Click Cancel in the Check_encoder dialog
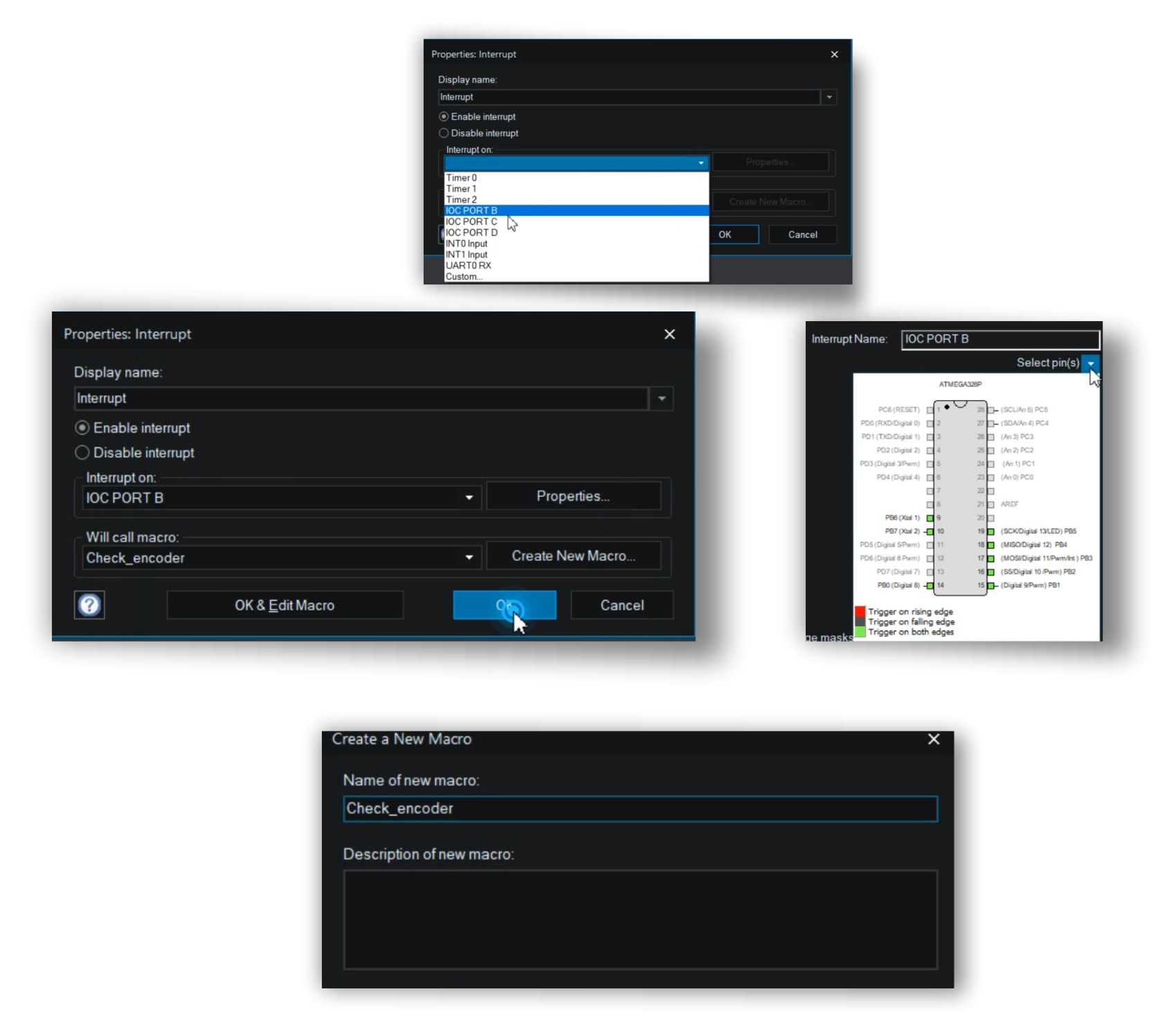Screen dimensions: 1176x1032 [x=622, y=605]
